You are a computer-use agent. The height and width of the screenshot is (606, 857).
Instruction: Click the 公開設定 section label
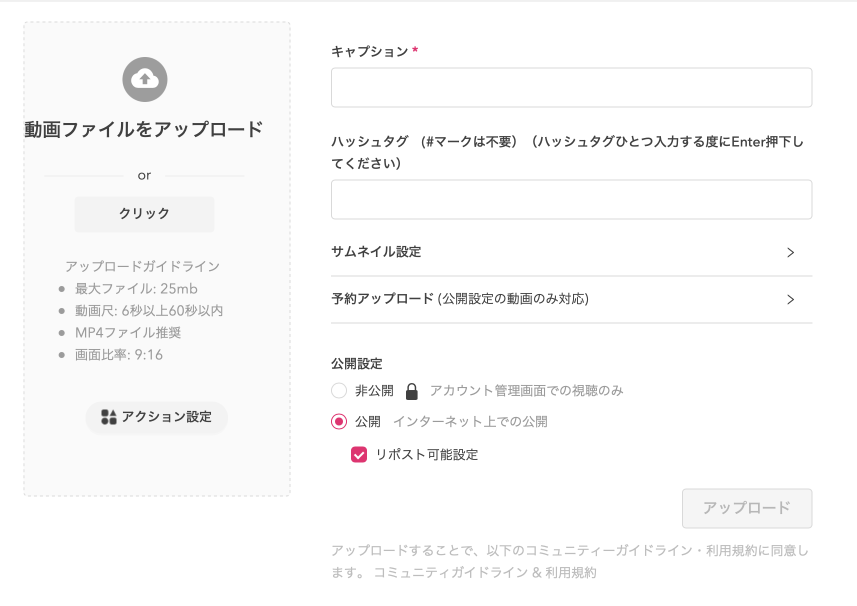coord(356,363)
